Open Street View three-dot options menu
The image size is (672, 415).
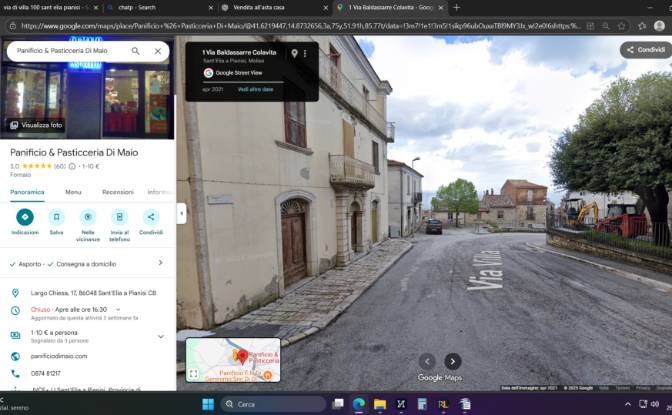click(305, 54)
